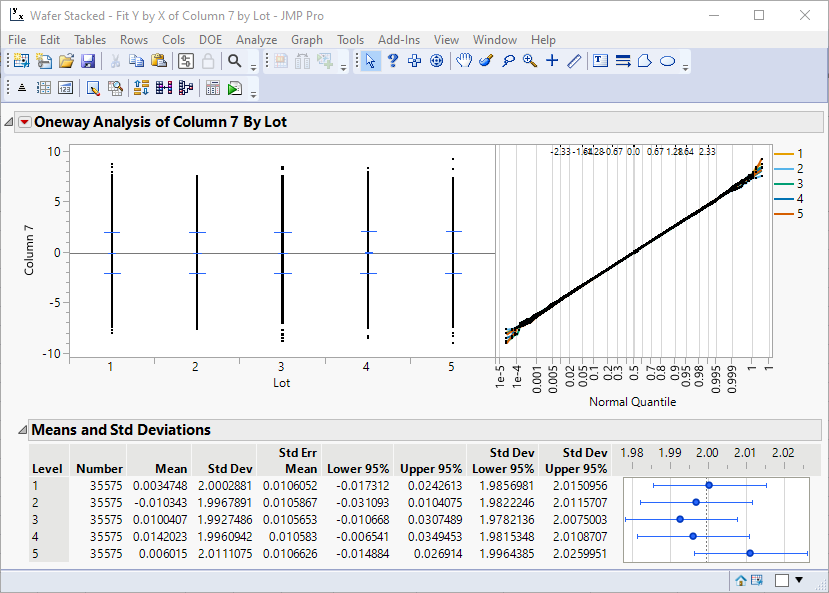829x593 pixels.
Task: Select the Magnifier zoom tool
Action: coord(529,62)
